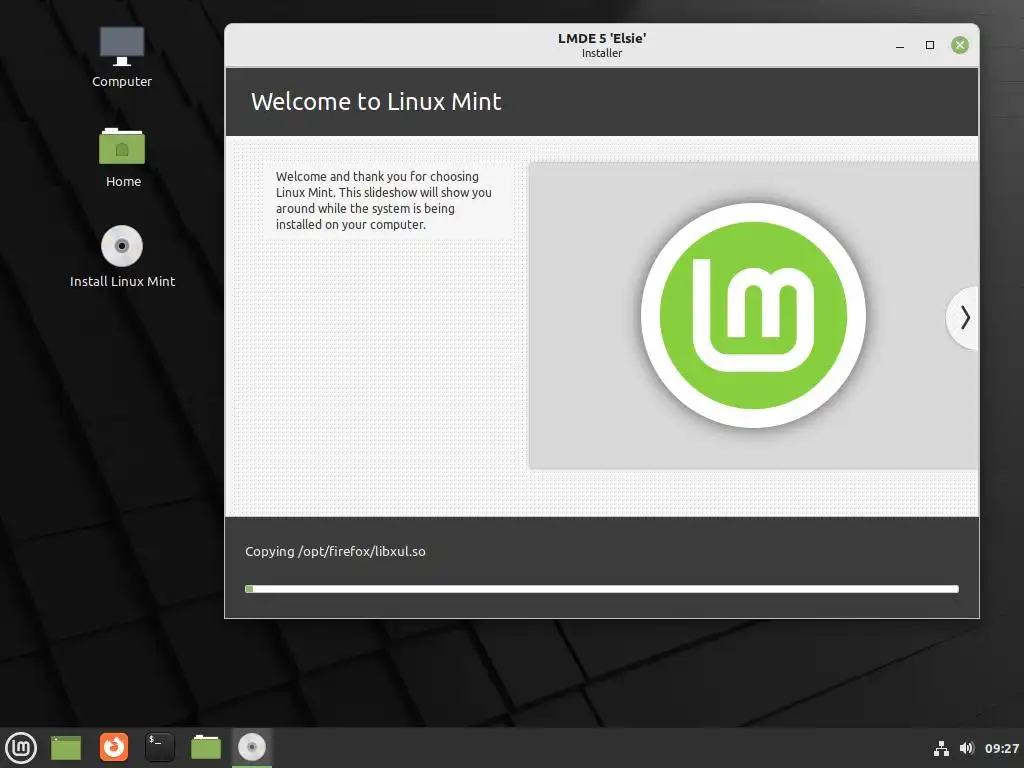The height and width of the screenshot is (768, 1024).
Task: Maximize the Installer window
Action: pos(930,45)
